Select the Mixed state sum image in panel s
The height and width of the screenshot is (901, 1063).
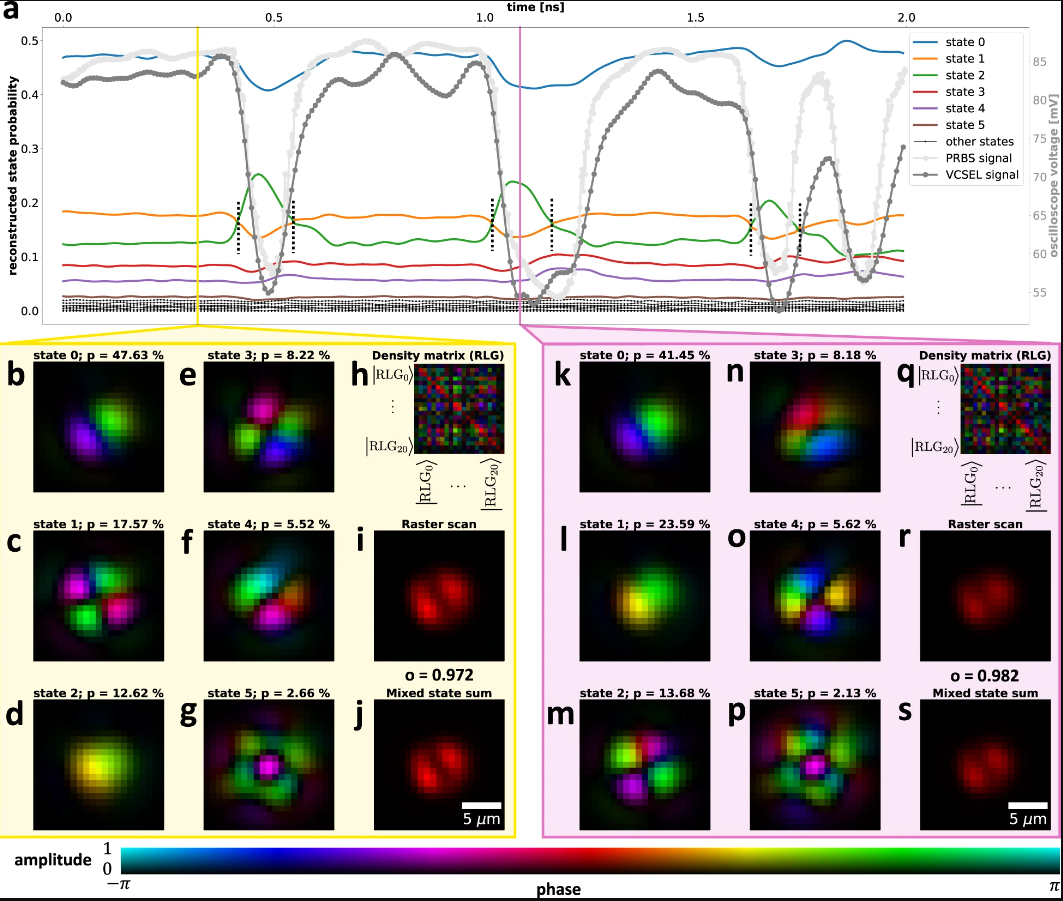click(985, 765)
